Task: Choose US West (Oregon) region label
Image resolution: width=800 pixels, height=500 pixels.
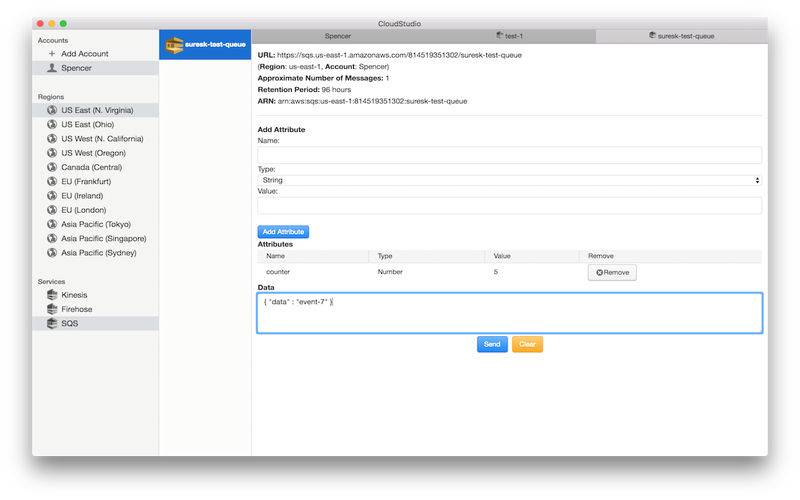Action: point(93,153)
